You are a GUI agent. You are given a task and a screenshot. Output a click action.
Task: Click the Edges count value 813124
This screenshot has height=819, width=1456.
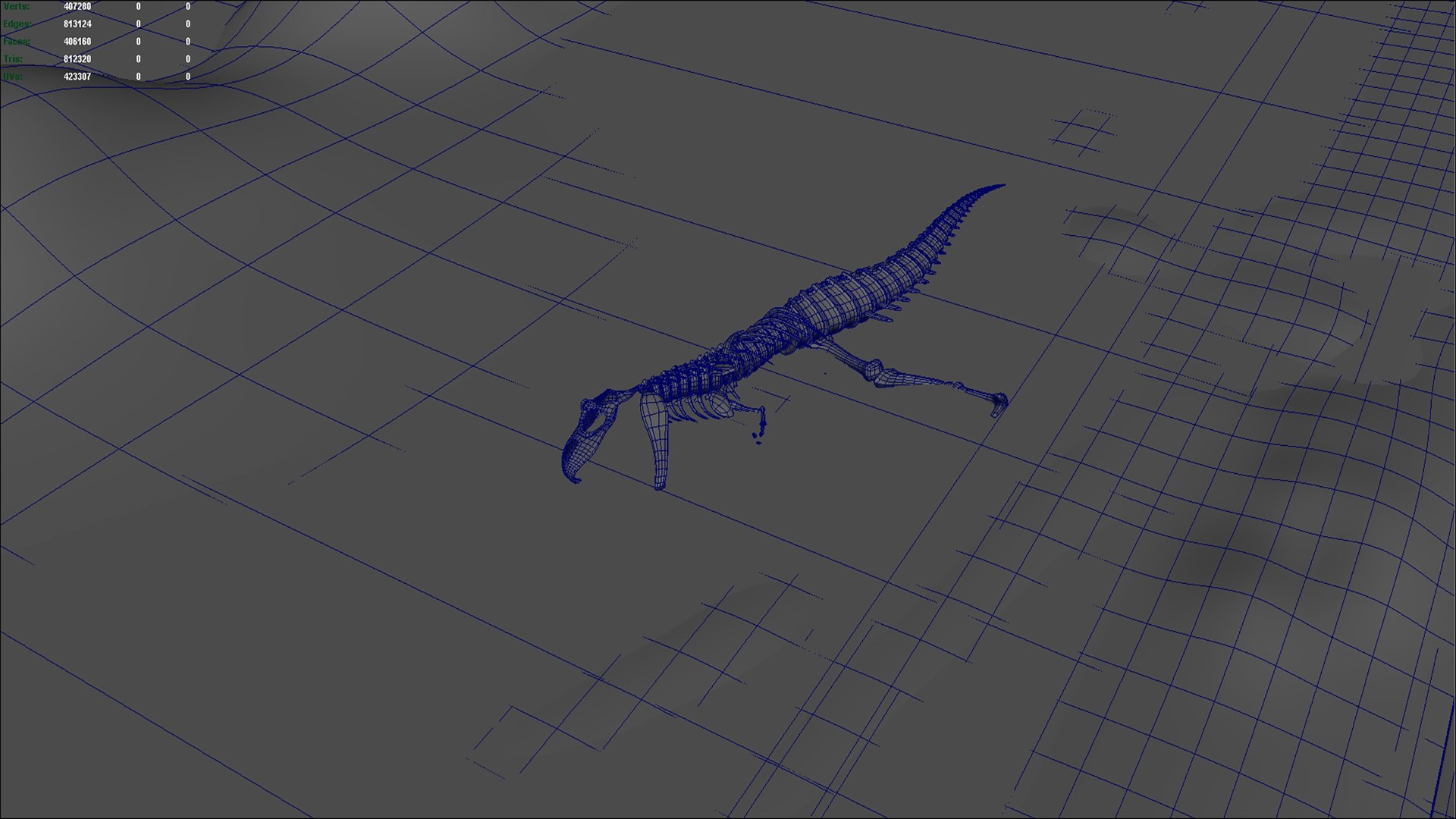(77, 24)
